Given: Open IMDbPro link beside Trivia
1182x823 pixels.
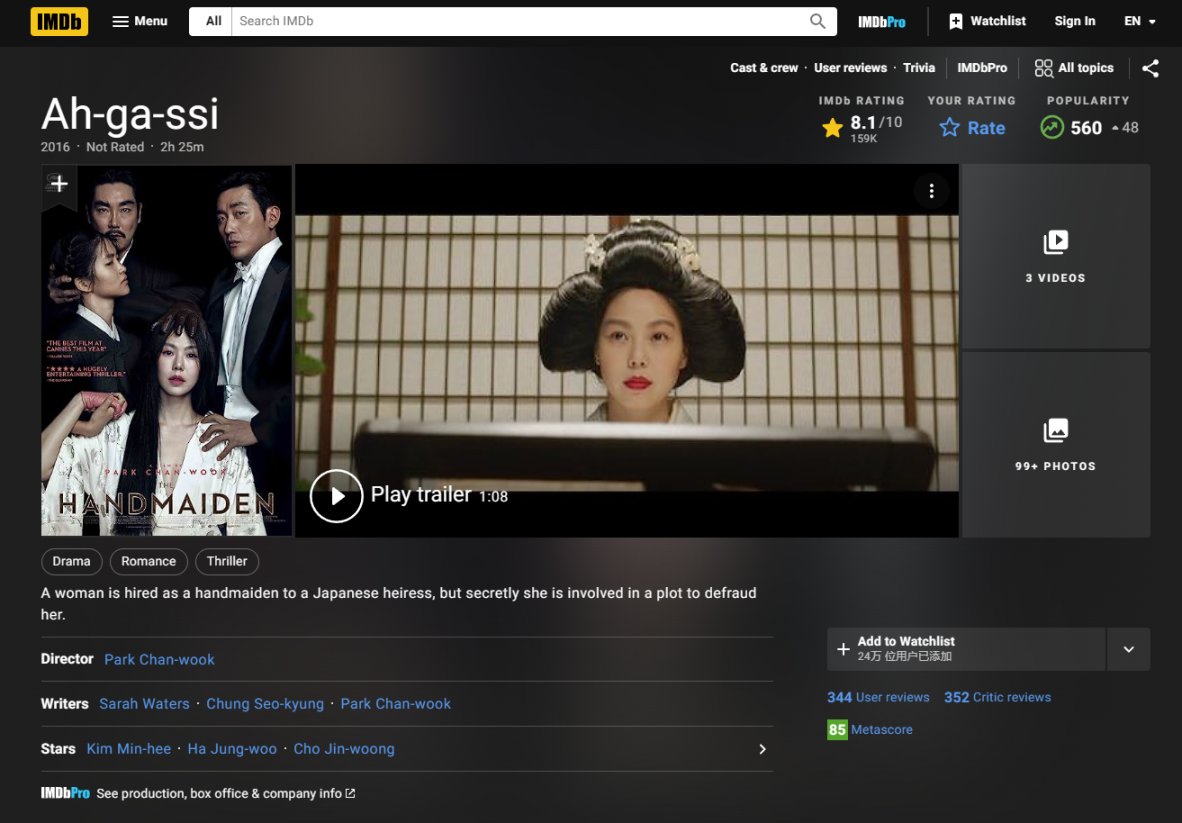Looking at the screenshot, I should tap(981, 68).
